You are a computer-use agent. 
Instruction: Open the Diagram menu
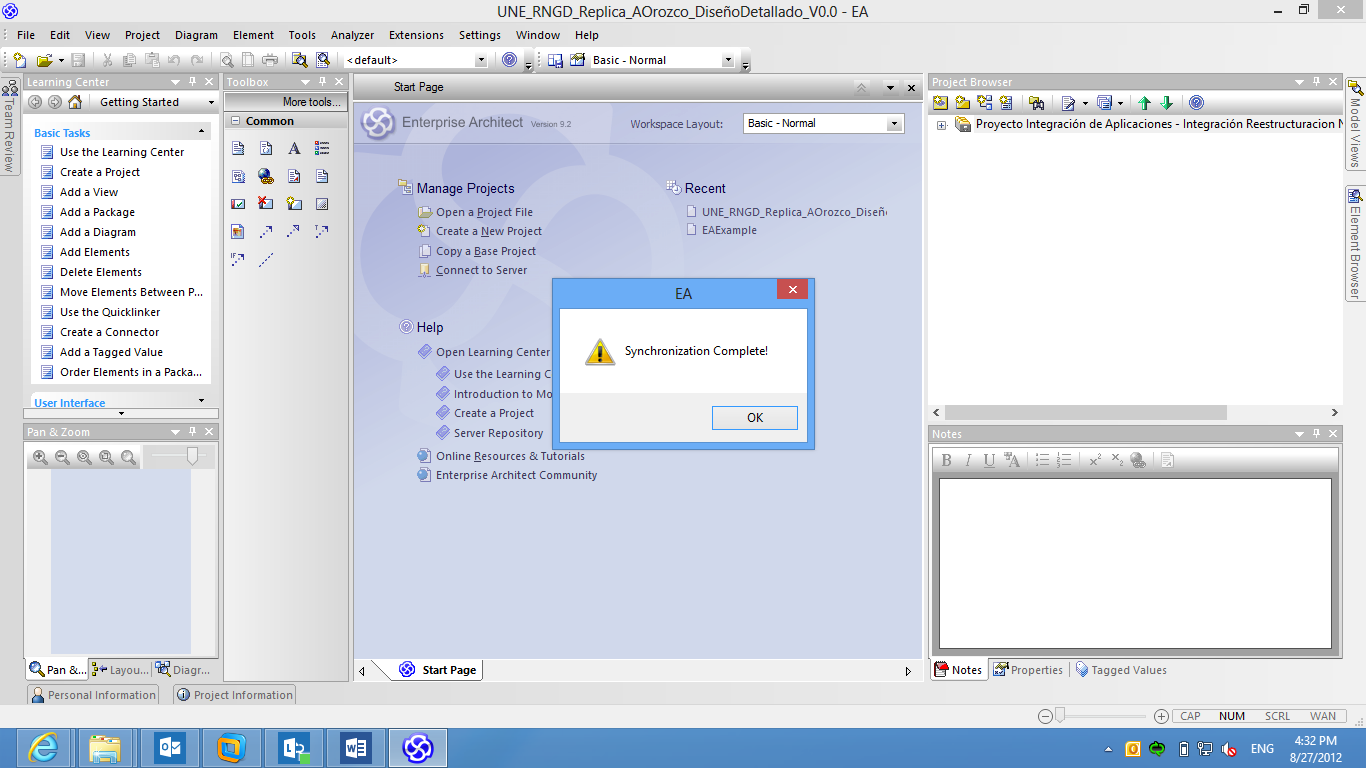pyautogui.click(x=196, y=35)
